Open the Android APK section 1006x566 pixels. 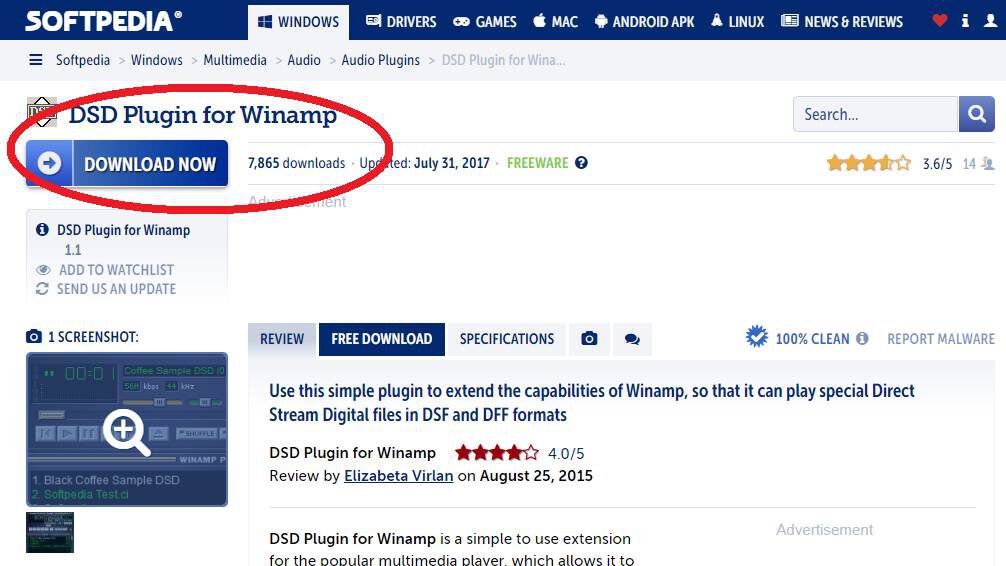coord(644,22)
